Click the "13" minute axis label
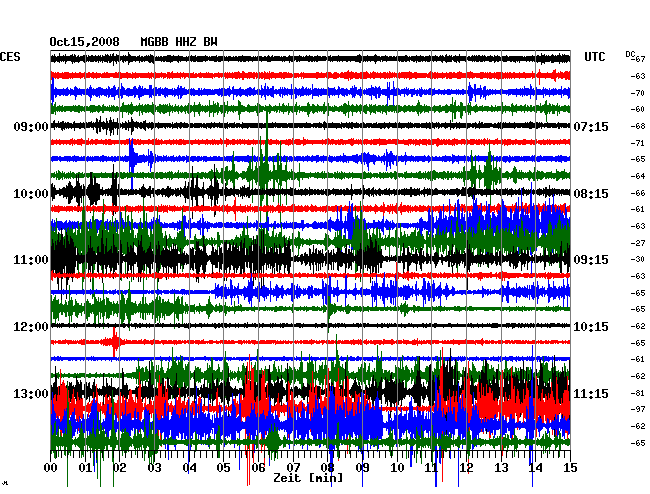This screenshot has width=650, height=494. click(x=501, y=468)
